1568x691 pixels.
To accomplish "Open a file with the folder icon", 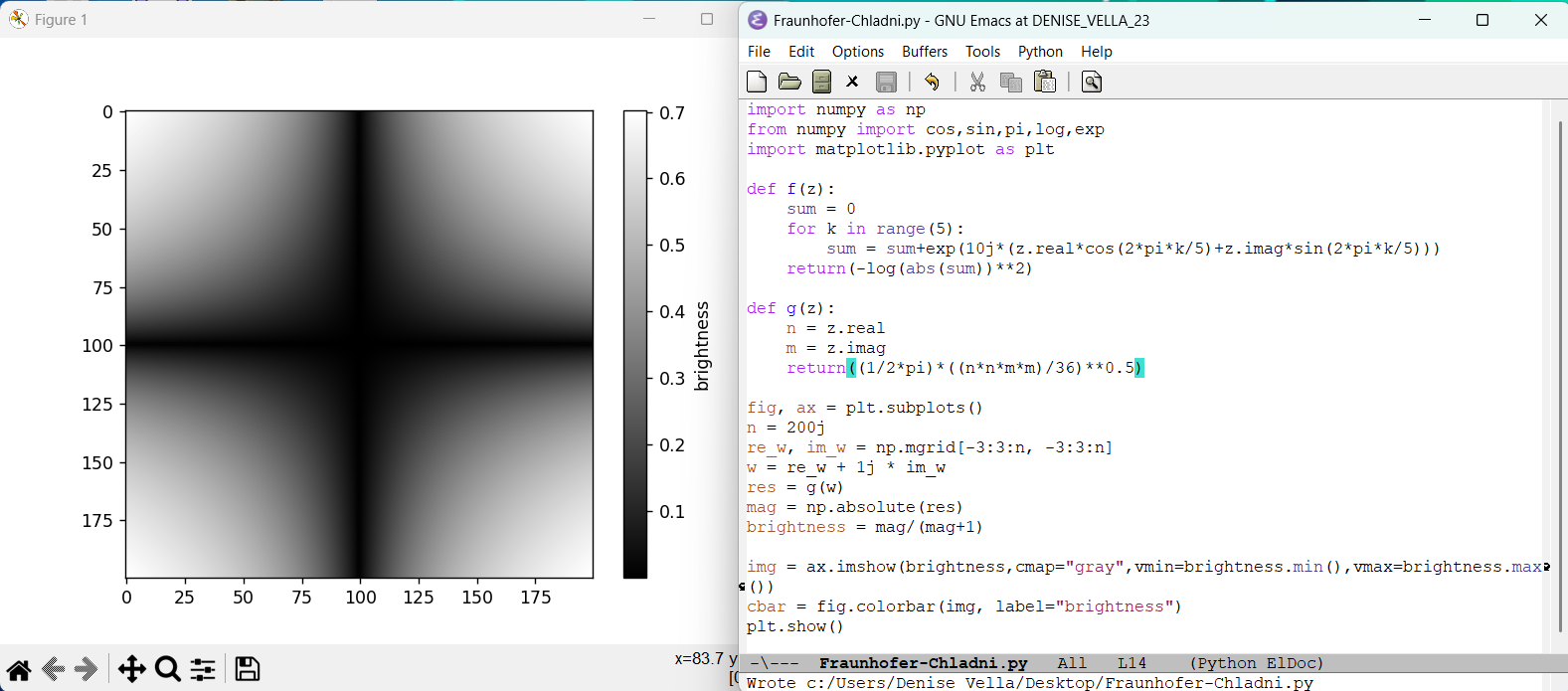I will point(789,82).
